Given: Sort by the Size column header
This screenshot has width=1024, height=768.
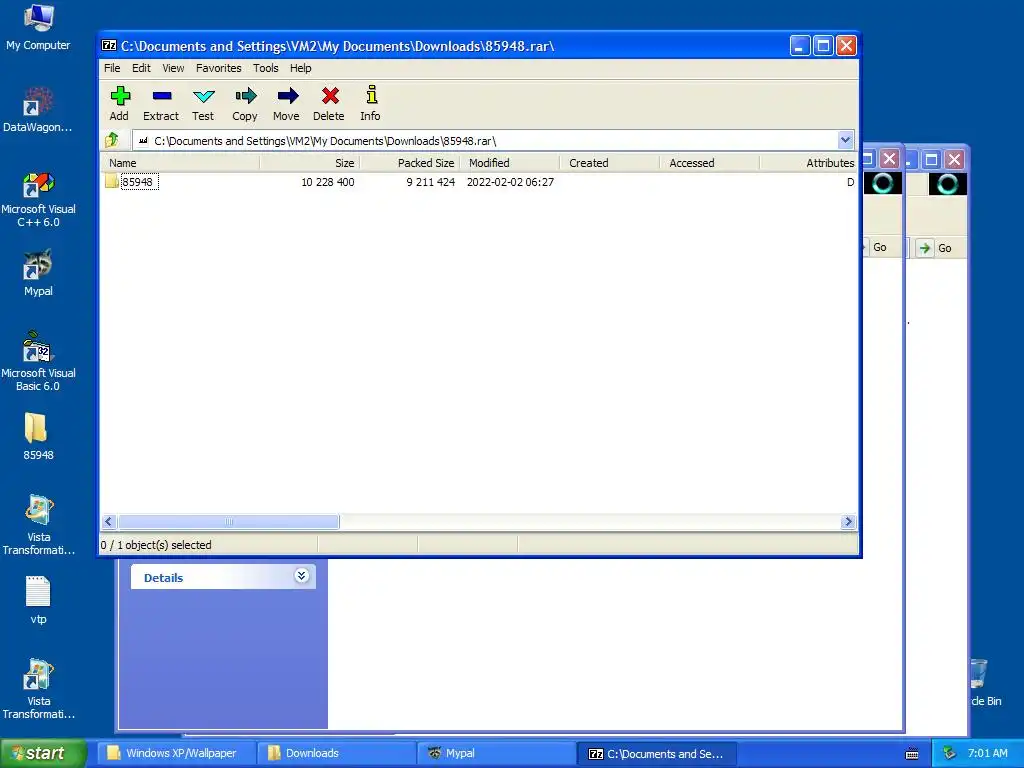Looking at the screenshot, I should (310, 163).
